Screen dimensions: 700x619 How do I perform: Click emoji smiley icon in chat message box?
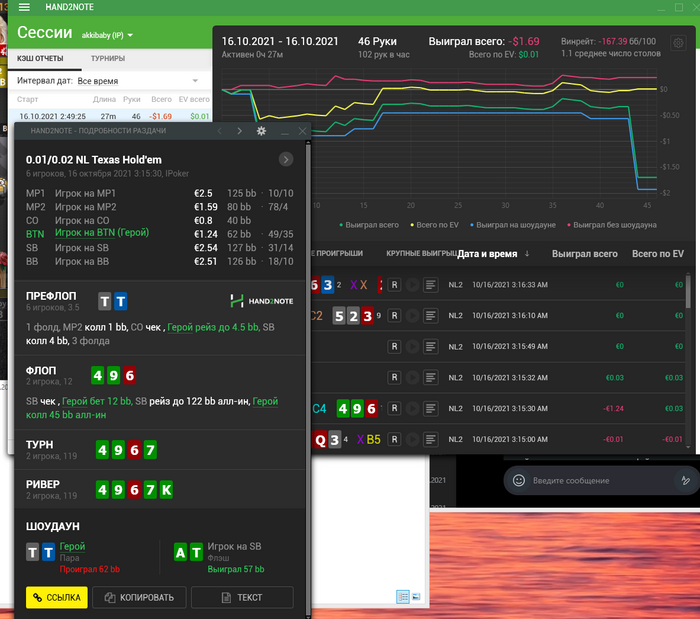click(519, 481)
